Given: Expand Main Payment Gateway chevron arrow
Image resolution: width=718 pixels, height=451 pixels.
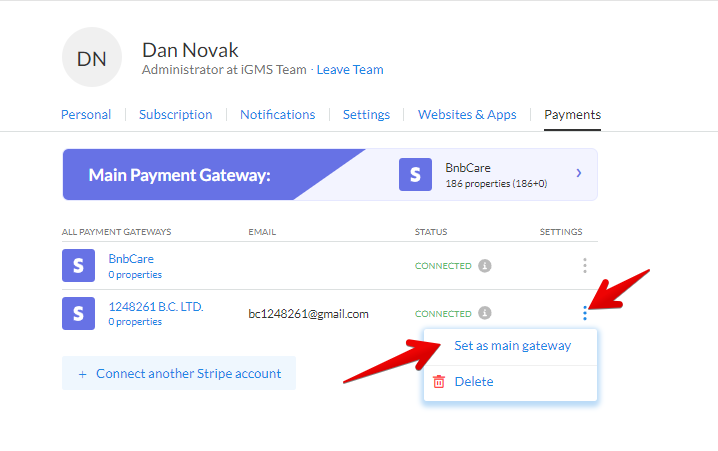Looking at the screenshot, I should 579,174.
